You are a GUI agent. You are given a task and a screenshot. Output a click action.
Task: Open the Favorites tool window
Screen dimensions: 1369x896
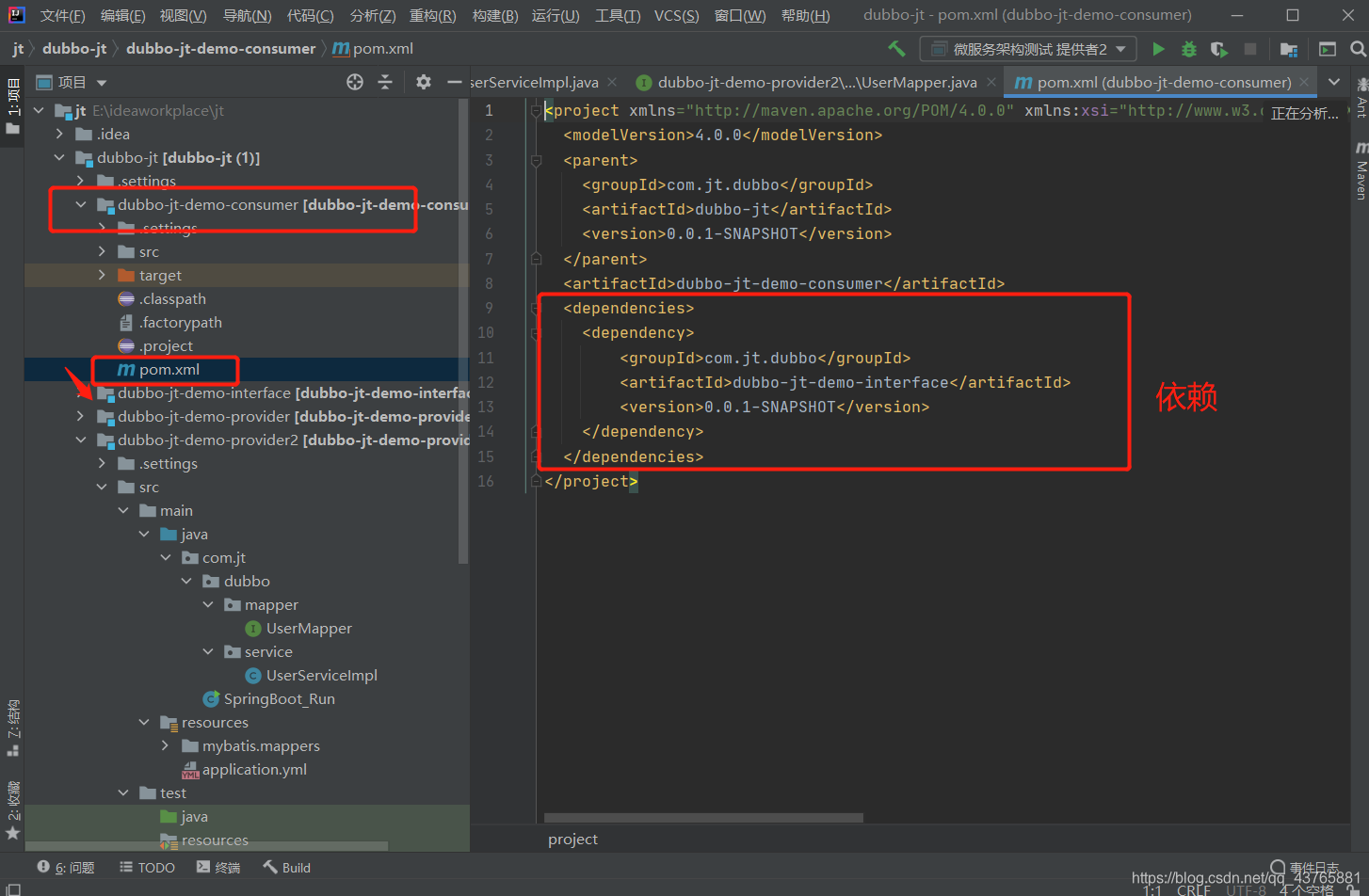(x=13, y=810)
